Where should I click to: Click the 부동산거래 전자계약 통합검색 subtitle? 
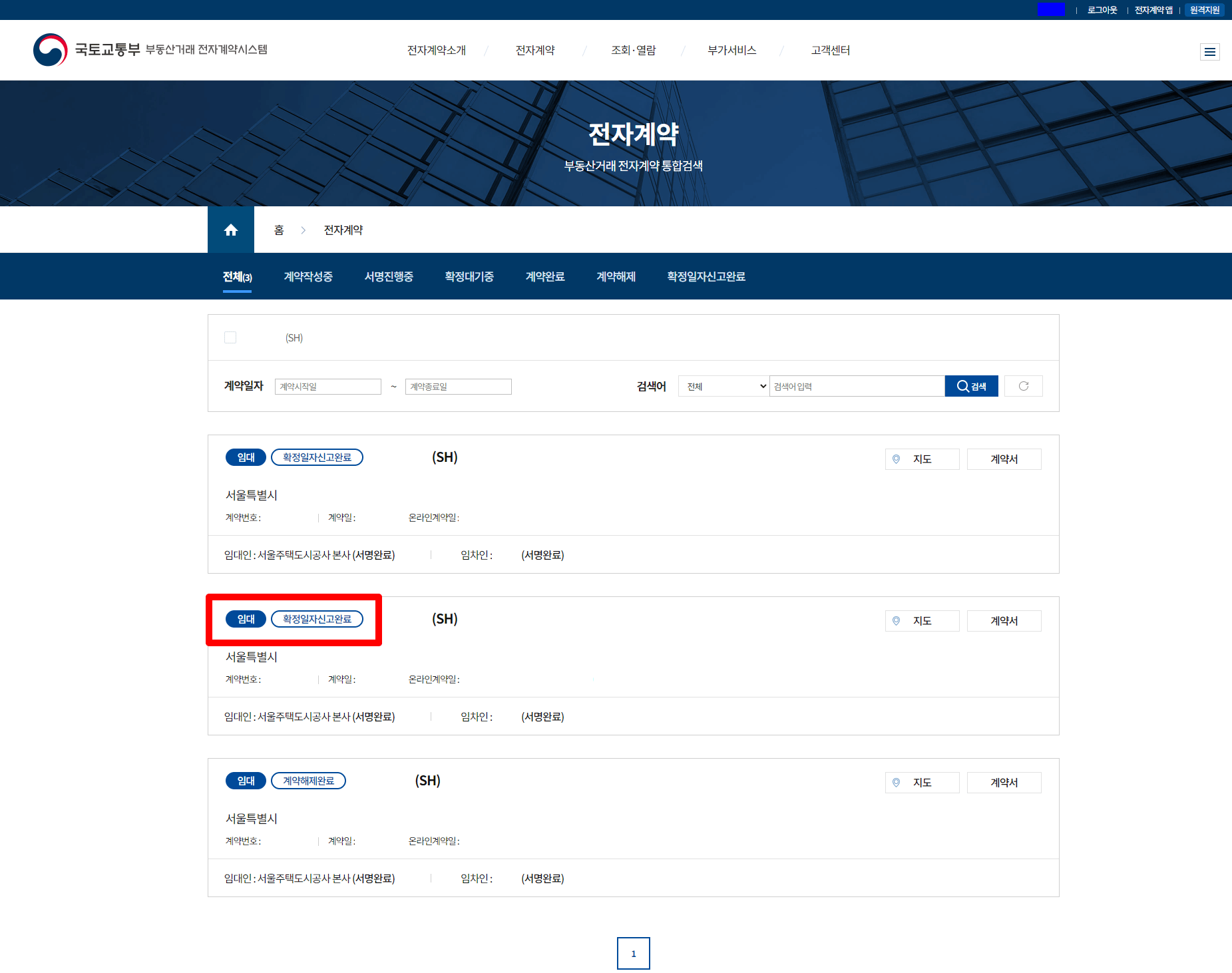[x=634, y=166]
